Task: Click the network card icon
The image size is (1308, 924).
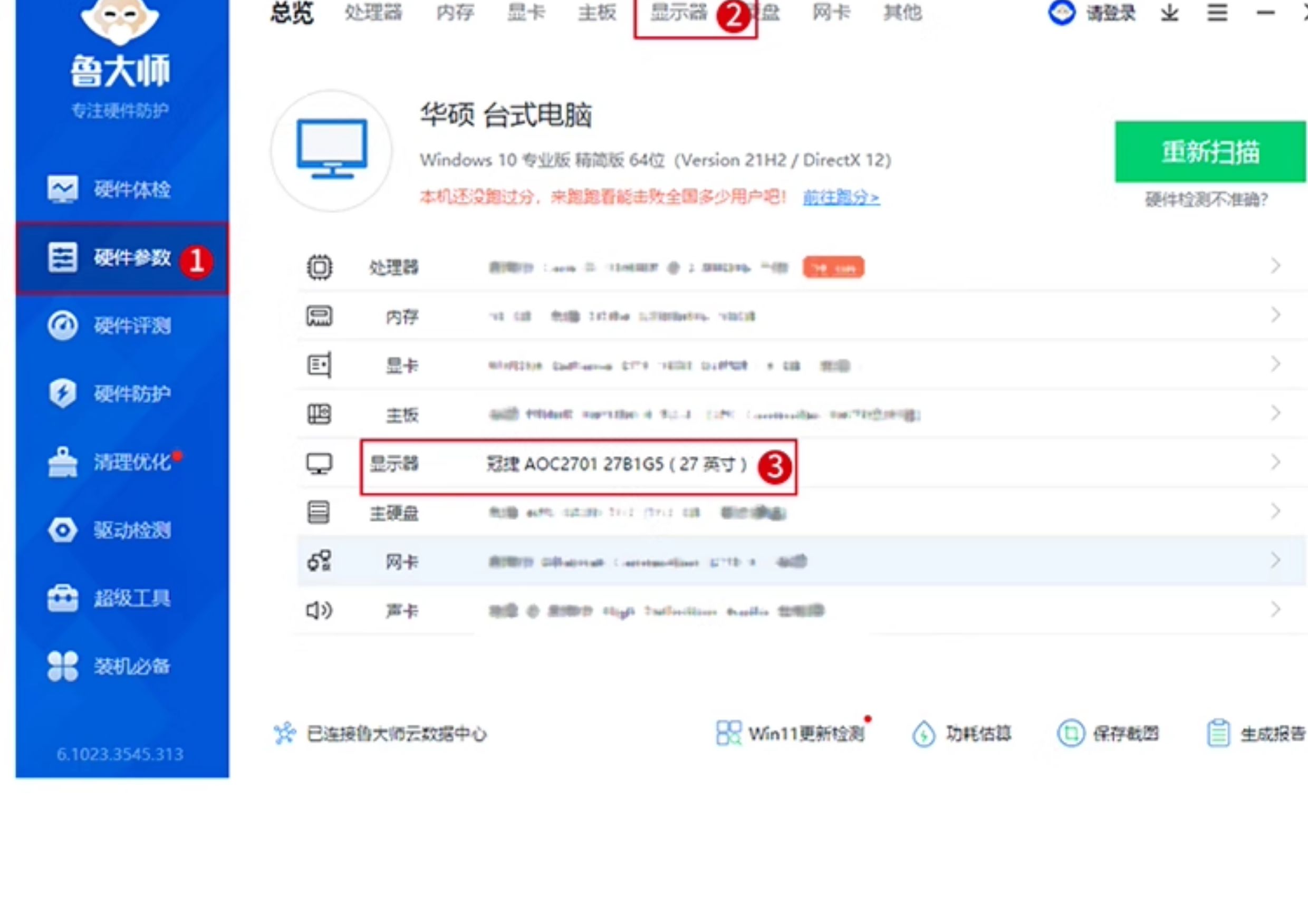Action: click(x=320, y=561)
